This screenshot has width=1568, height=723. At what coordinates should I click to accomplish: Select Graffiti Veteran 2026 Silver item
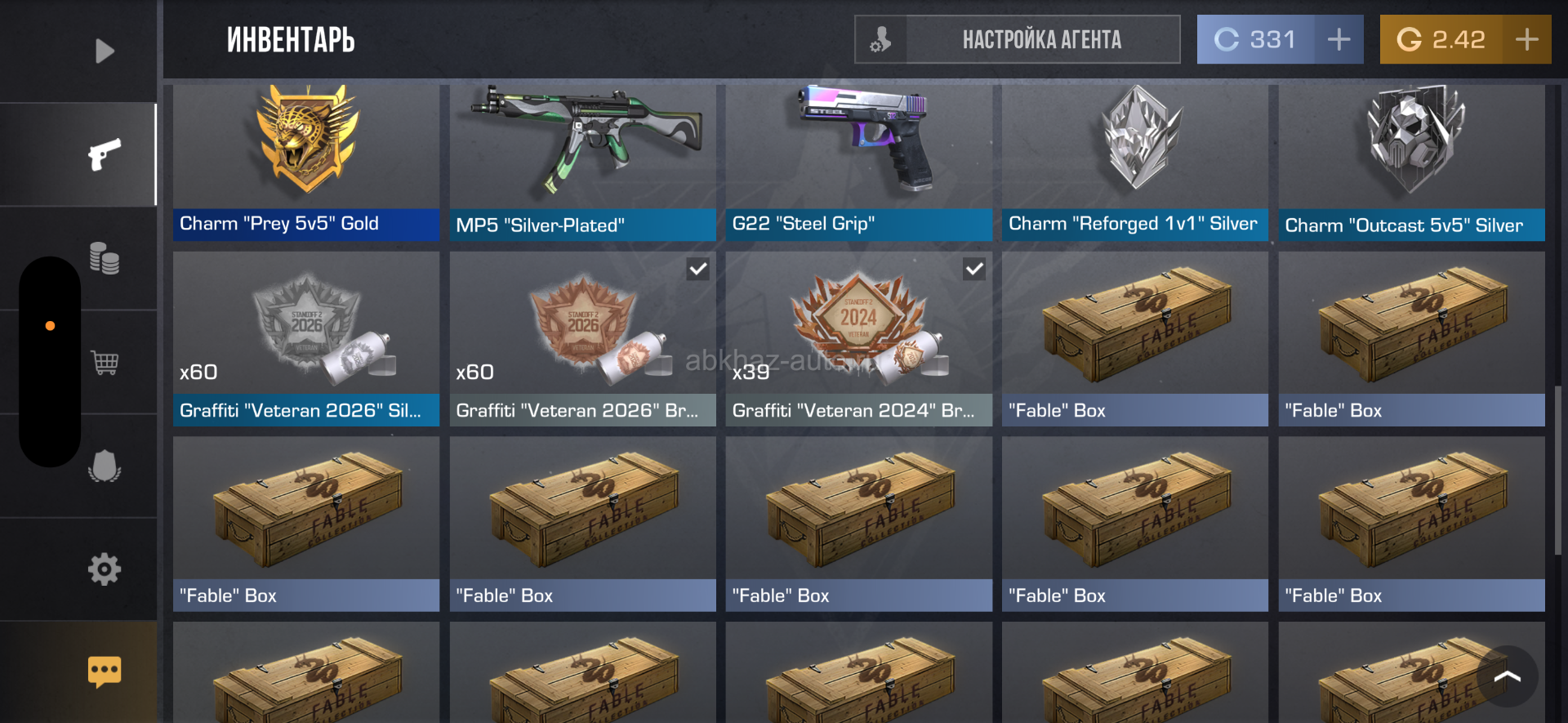pos(306,338)
